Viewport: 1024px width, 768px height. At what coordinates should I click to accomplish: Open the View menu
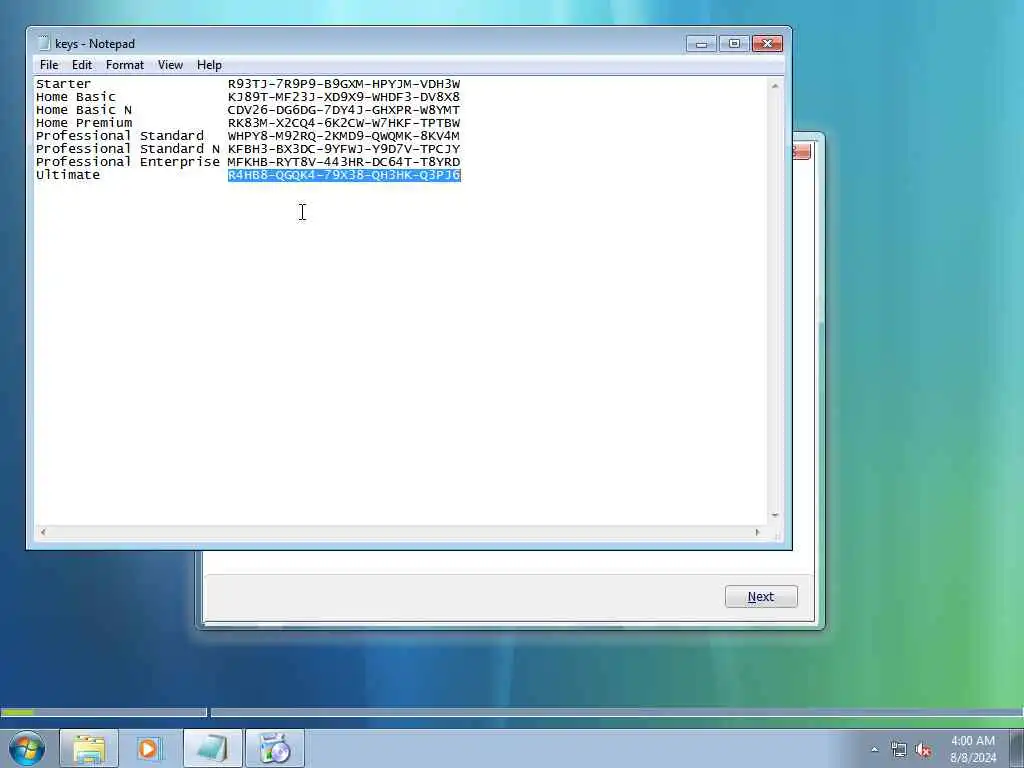170,65
